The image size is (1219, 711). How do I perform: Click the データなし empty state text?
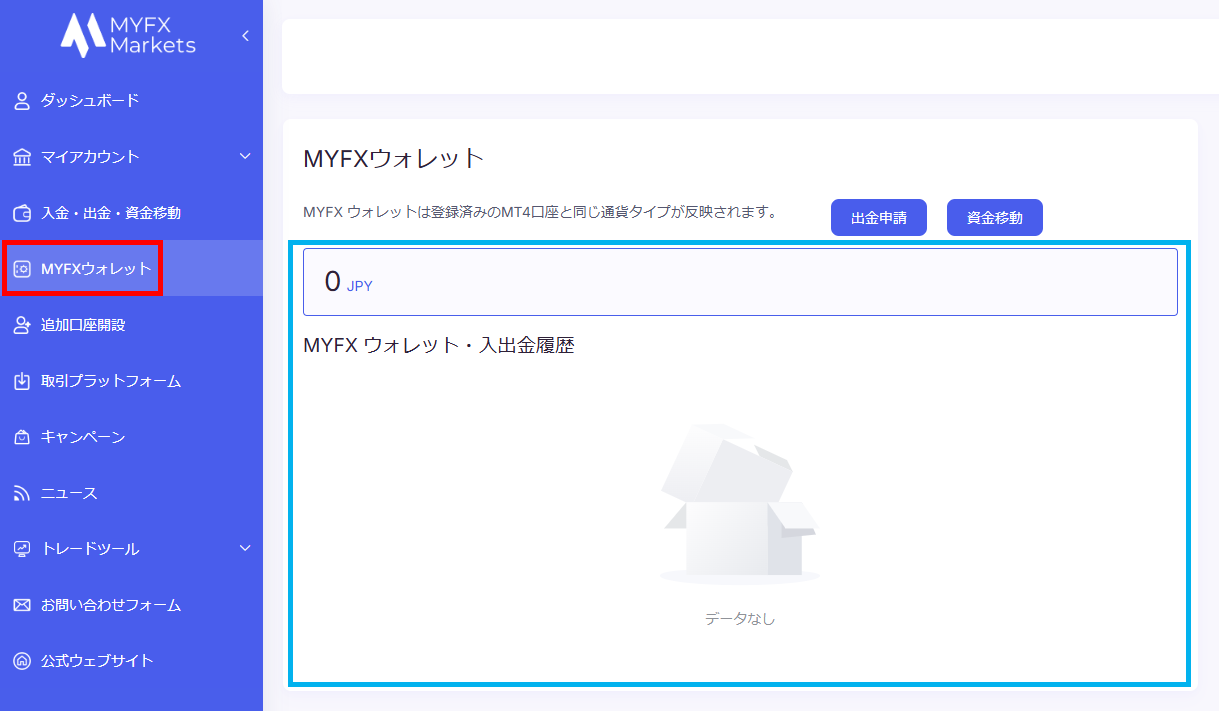(740, 619)
